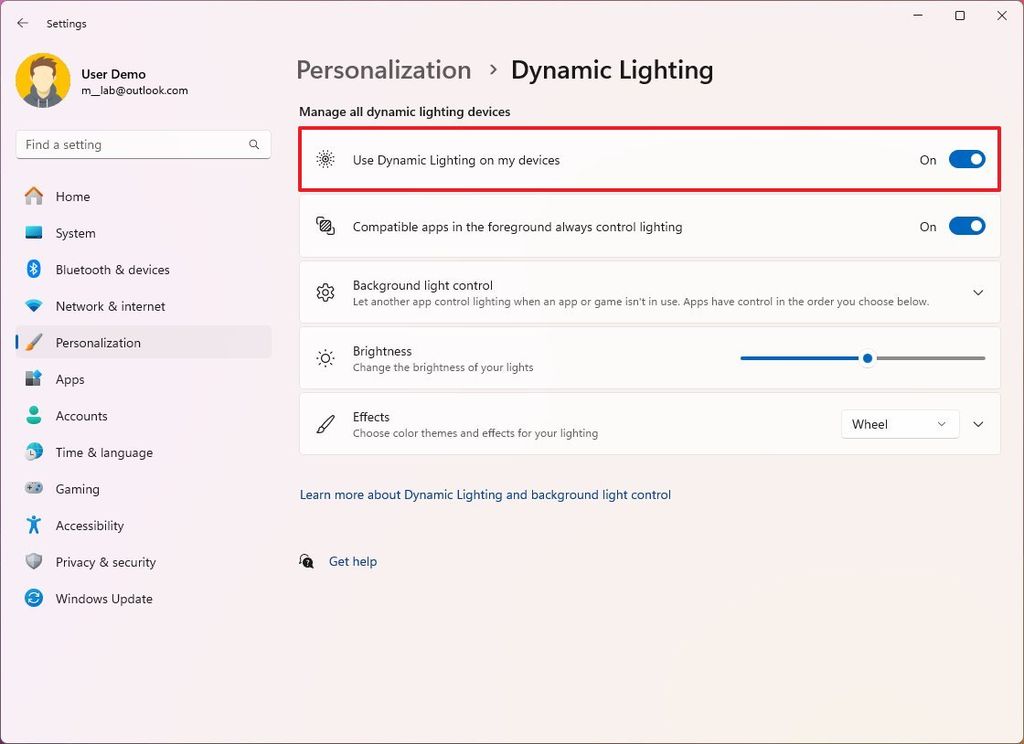The height and width of the screenshot is (744, 1024).
Task: Click the Brightness sun icon
Action: tap(325, 357)
